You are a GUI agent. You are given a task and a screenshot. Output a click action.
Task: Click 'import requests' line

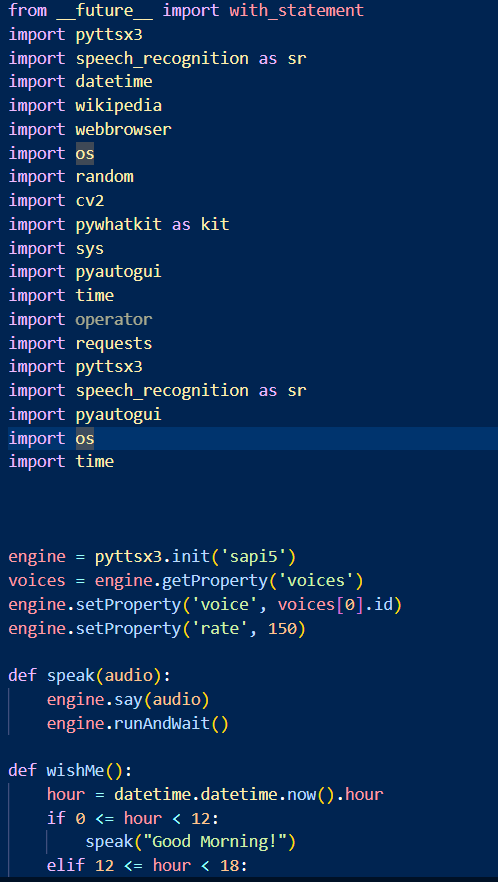(80, 343)
